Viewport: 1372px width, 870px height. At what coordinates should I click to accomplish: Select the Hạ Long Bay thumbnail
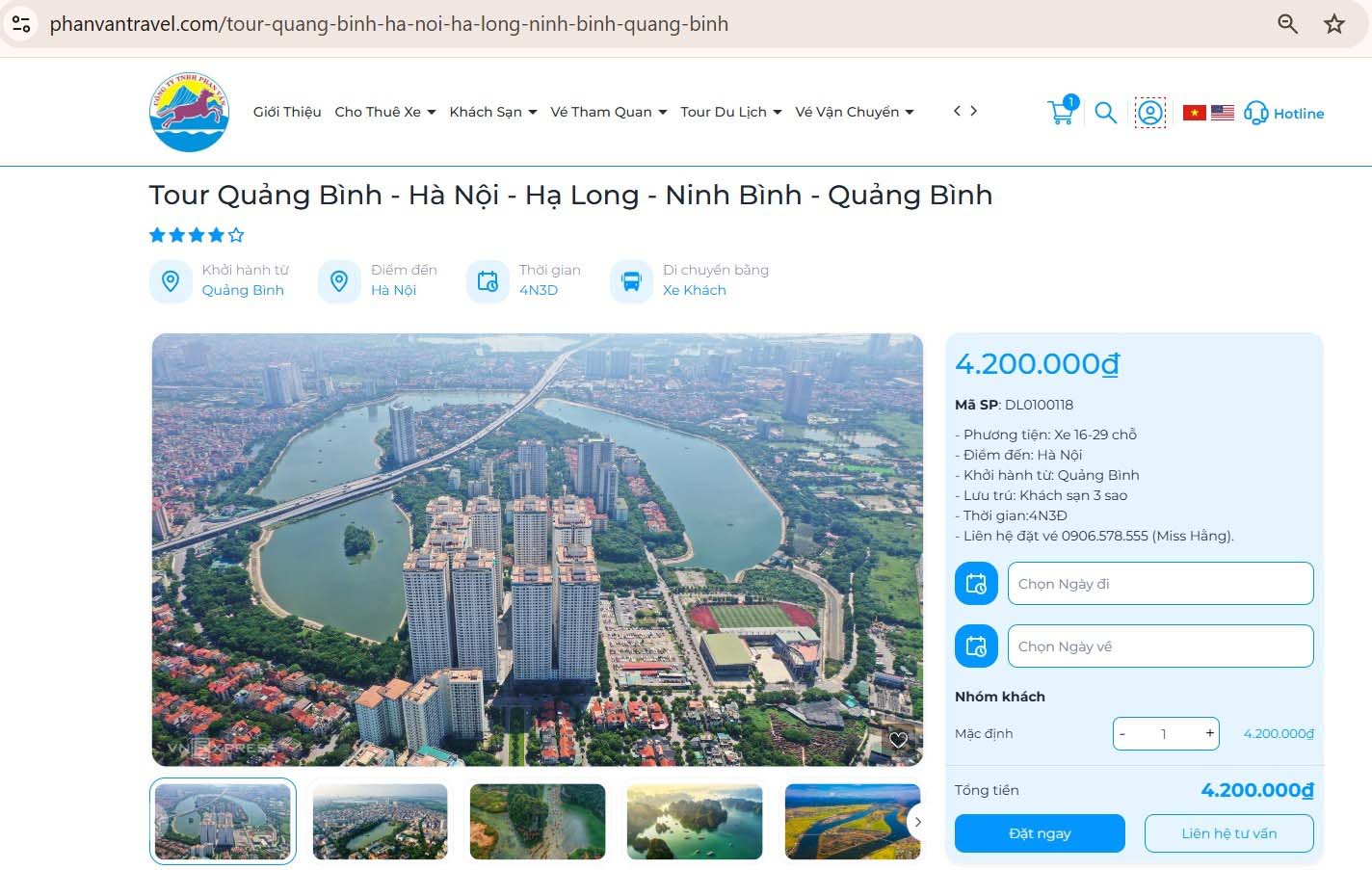coord(695,821)
